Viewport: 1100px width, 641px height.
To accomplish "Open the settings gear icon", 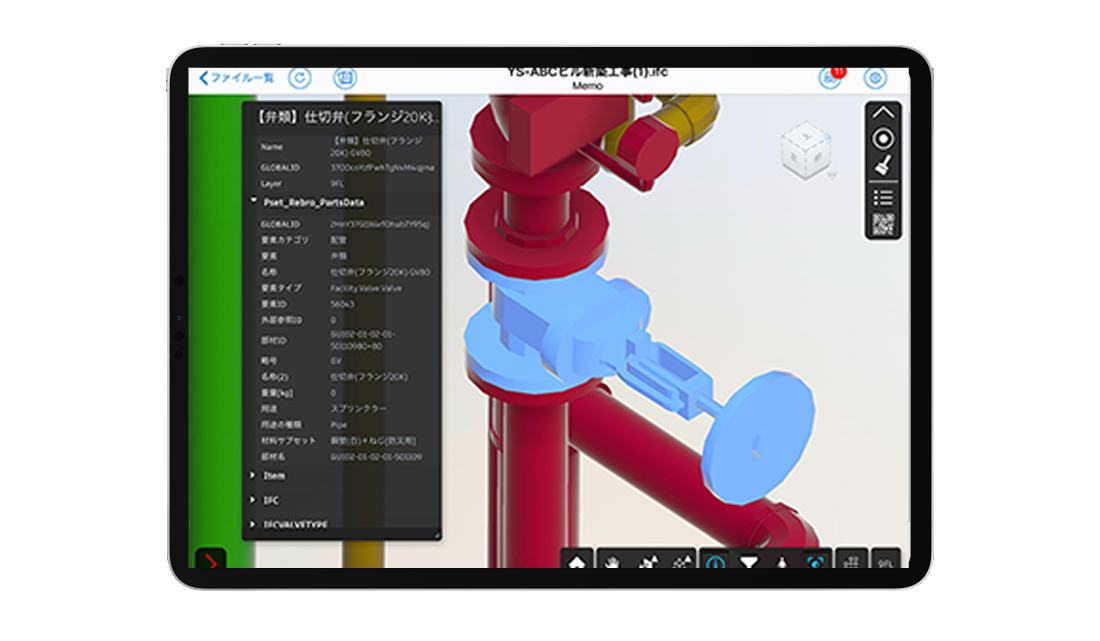I will 875,78.
